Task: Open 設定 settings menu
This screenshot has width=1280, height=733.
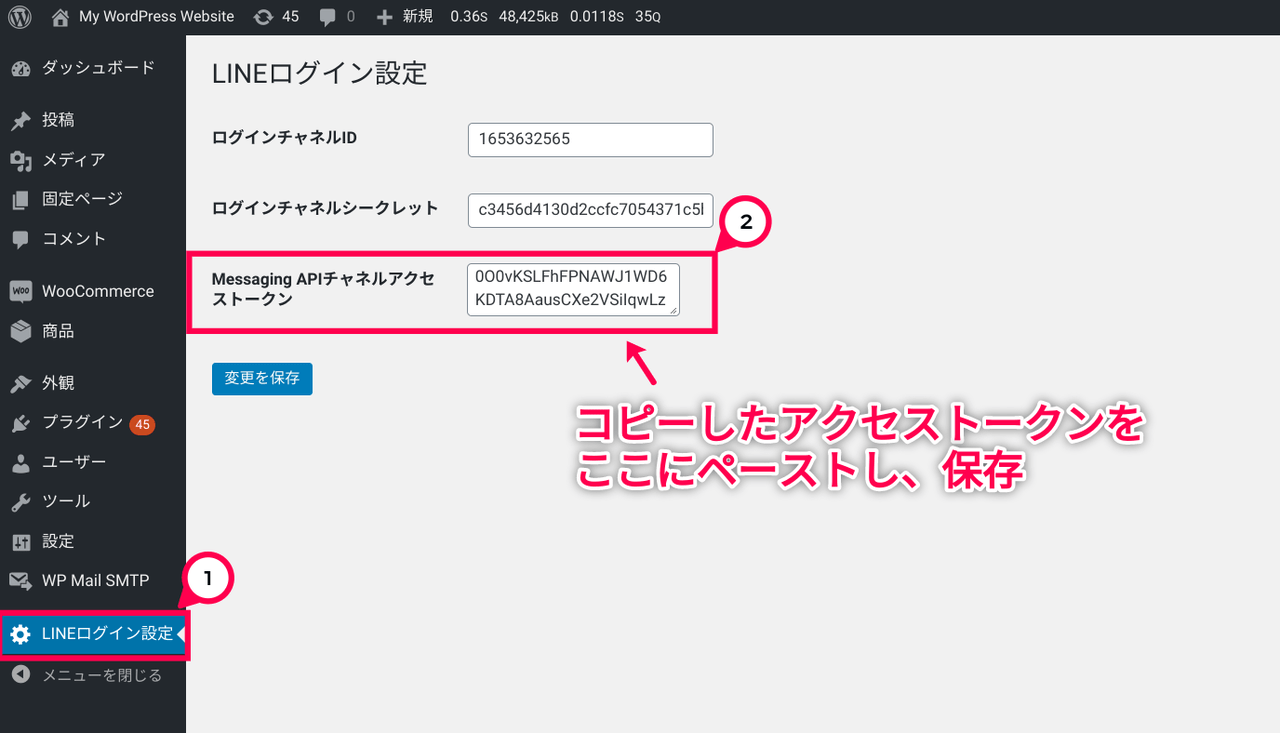Action: pyautogui.click(x=58, y=541)
